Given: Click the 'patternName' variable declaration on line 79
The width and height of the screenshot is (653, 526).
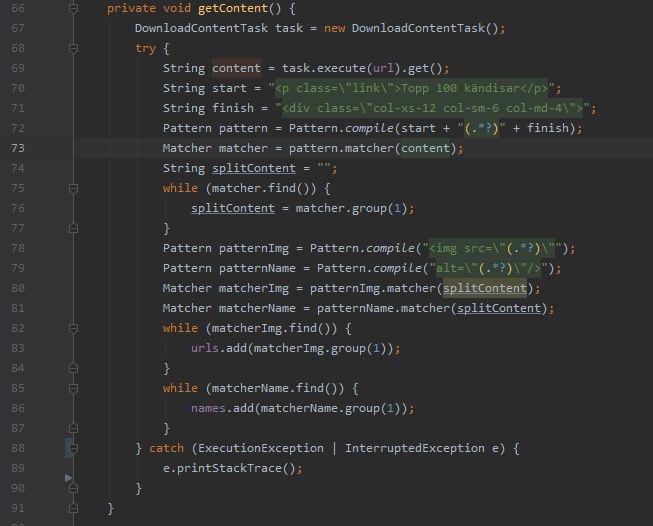Looking at the screenshot, I should coord(257,268).
